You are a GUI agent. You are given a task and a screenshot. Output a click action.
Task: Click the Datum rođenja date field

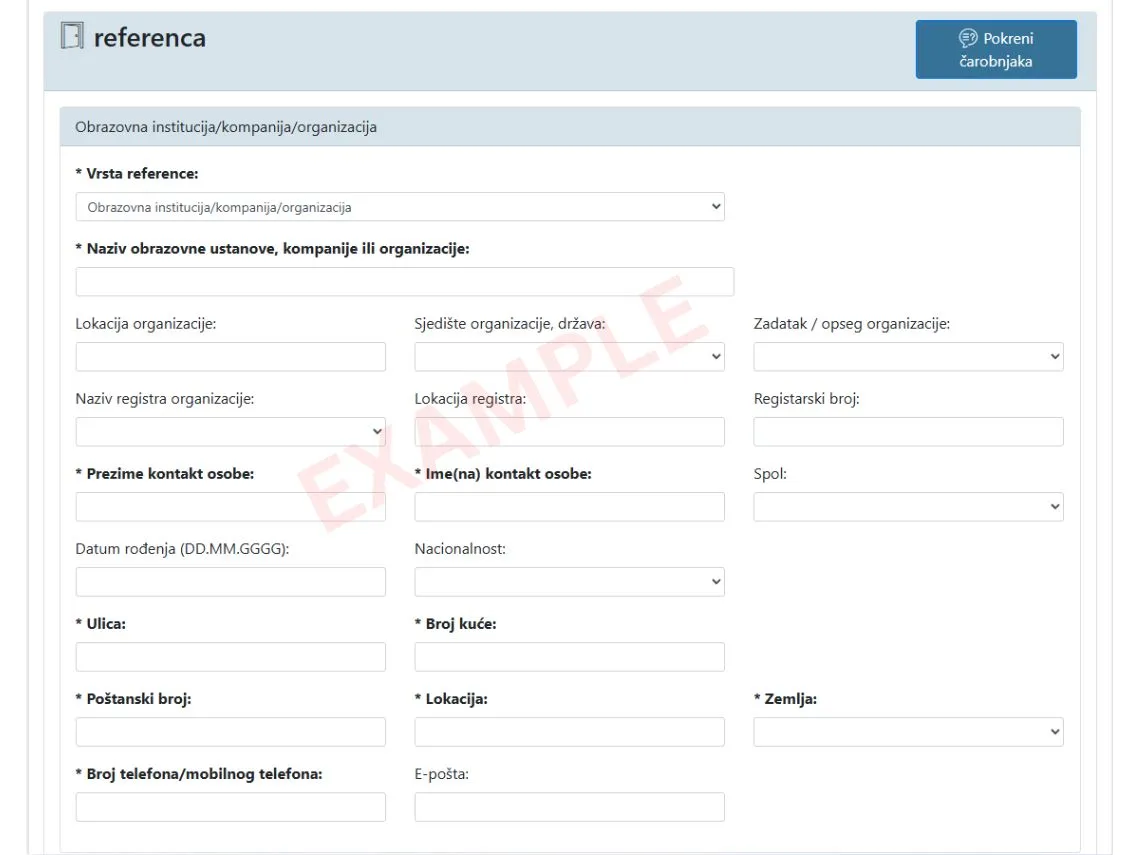[230, 582]
